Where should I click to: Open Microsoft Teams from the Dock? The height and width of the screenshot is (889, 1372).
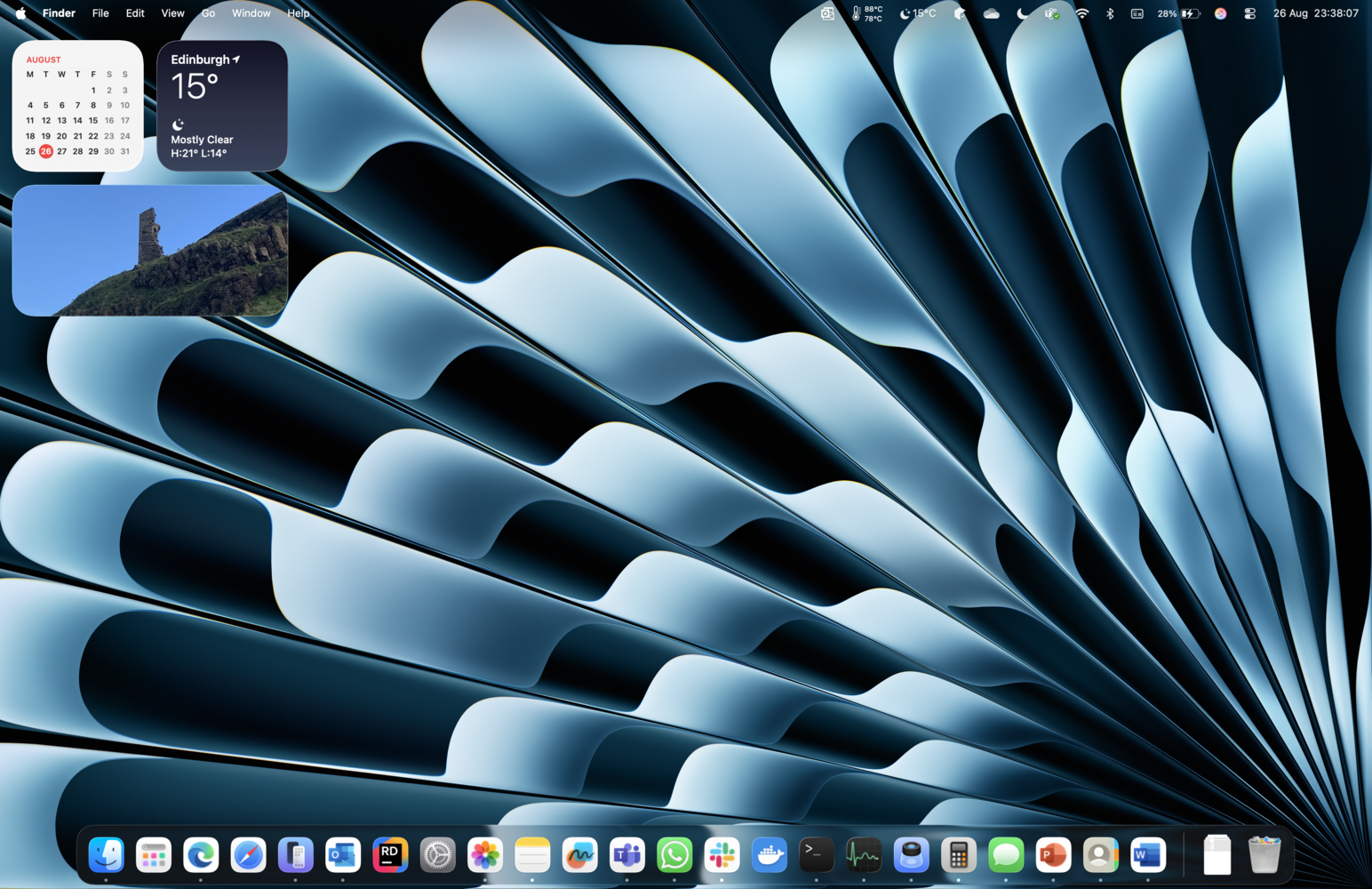[627, 855]
